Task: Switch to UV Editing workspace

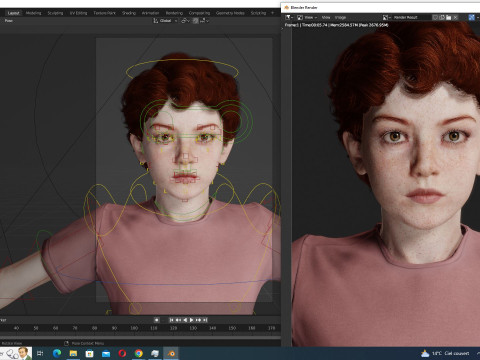Action: (x=78, y=13)
